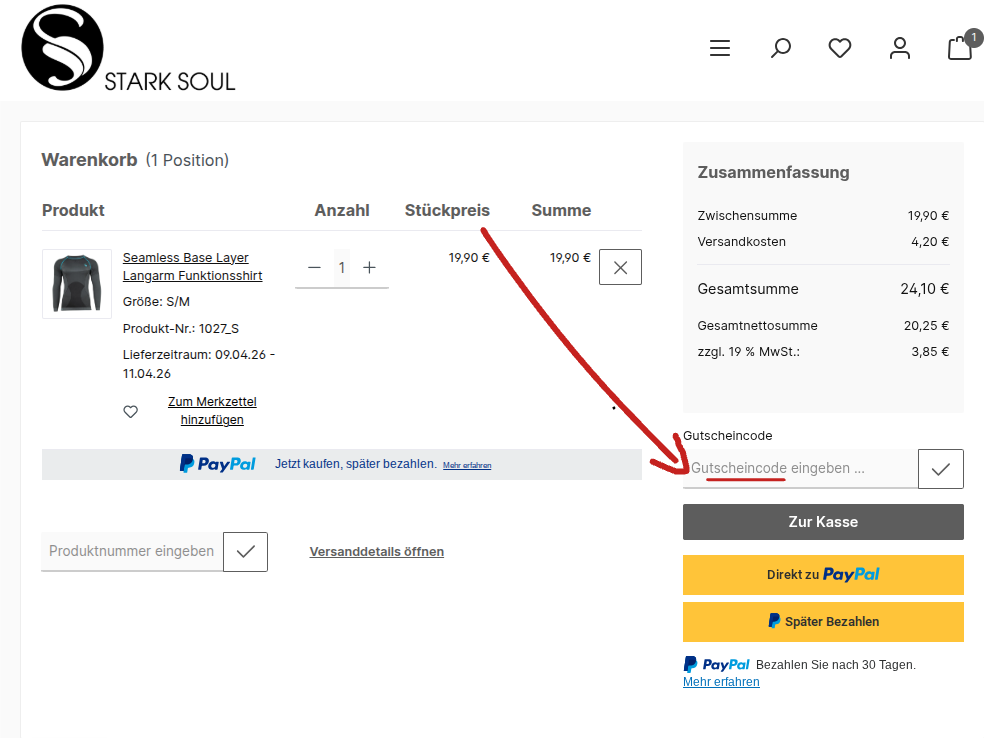Remove the item with the X button
This screenshot has height=738, width=984.
point(620,267)
